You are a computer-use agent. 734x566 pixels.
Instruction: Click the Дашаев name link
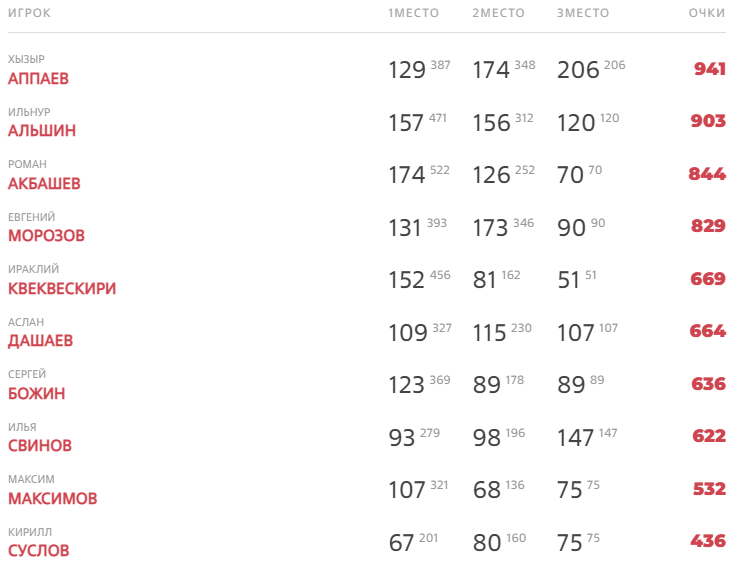point(40,341)
